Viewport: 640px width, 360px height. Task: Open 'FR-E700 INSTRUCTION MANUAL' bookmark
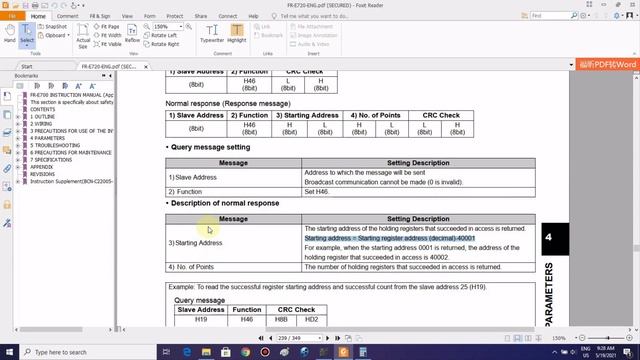tap(72, 95)
